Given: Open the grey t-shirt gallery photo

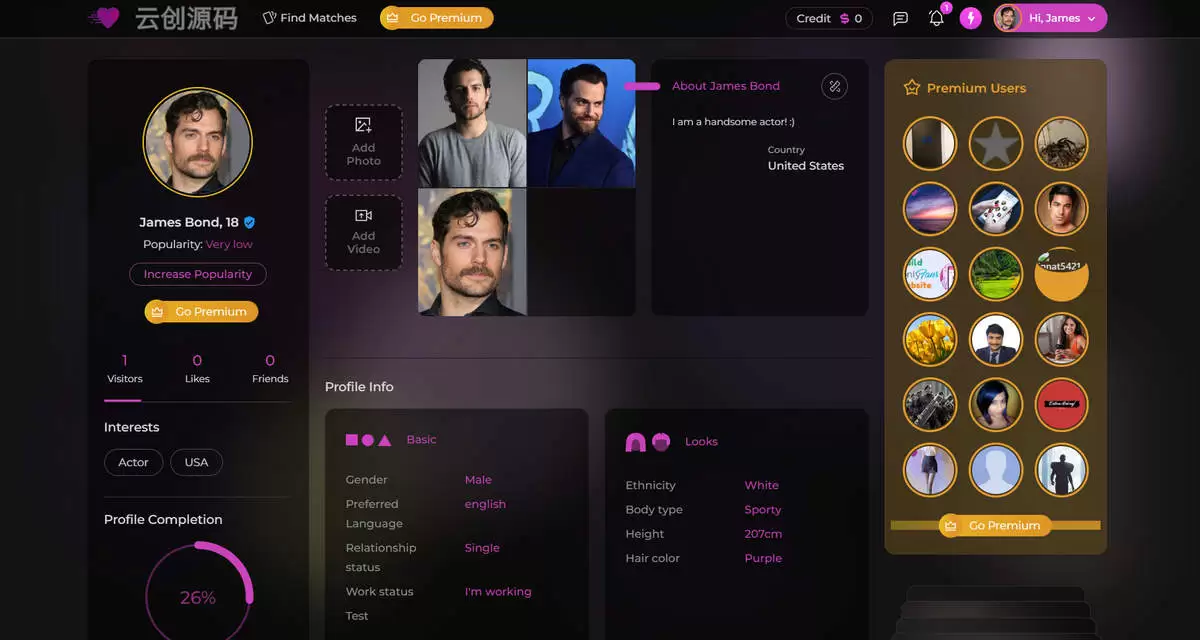Looking at the screenshot, I should (x=472, y=123).
